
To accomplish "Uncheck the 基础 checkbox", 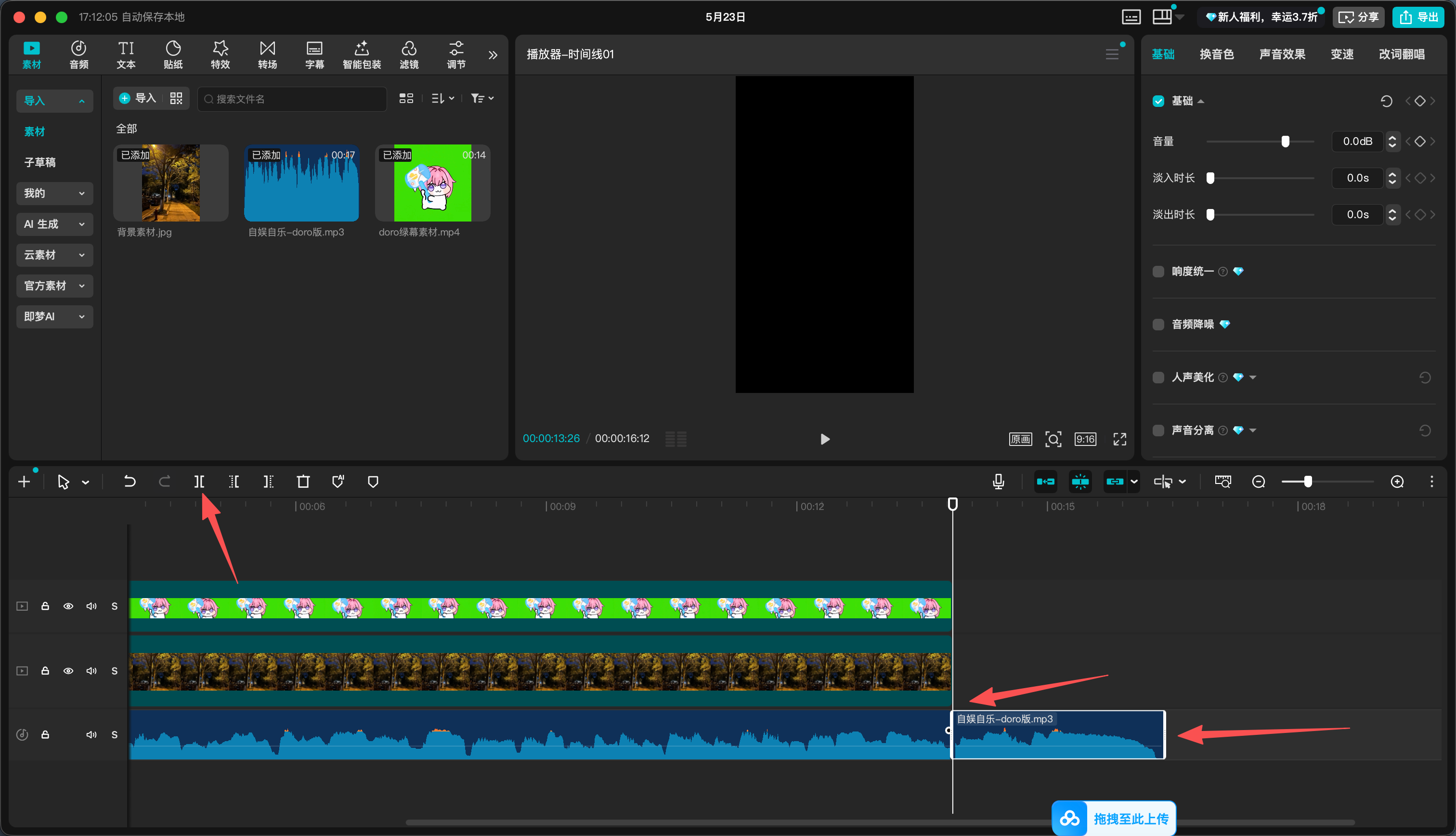I will [1158, 101].
